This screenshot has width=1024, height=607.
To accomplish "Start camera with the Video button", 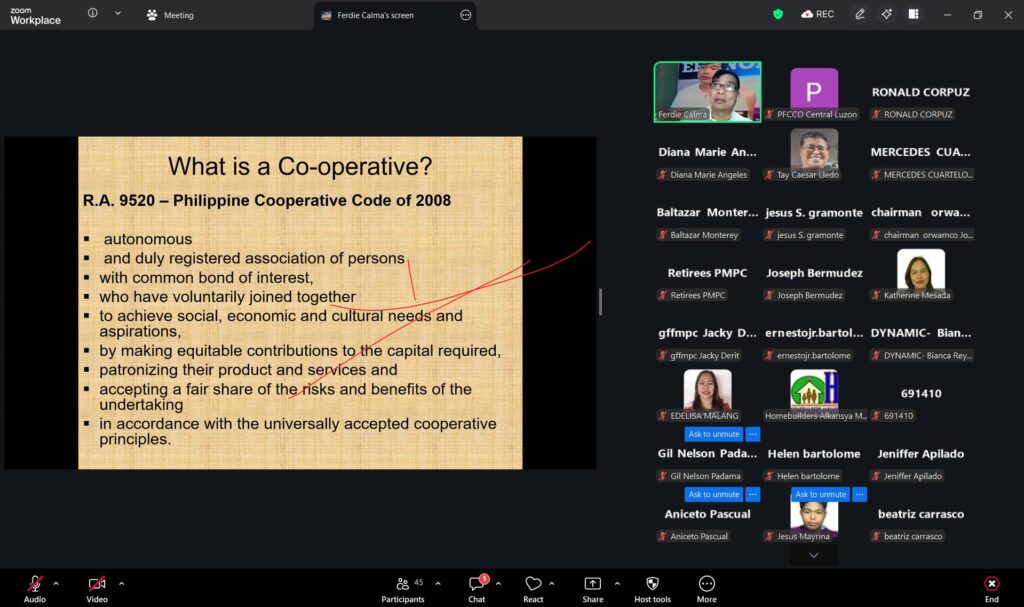I will tap(97, 584).
